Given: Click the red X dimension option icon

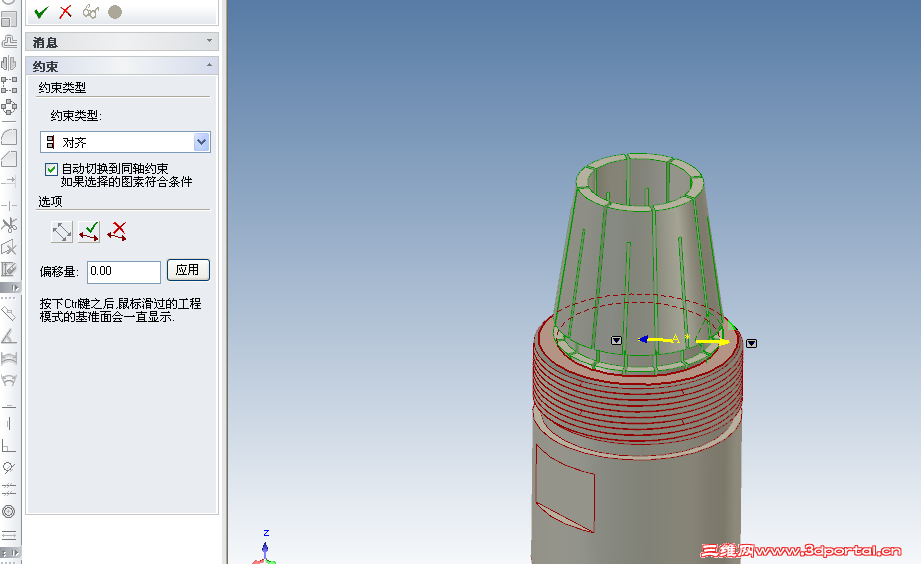Looking at the screenshot, I should coord(117,231).
